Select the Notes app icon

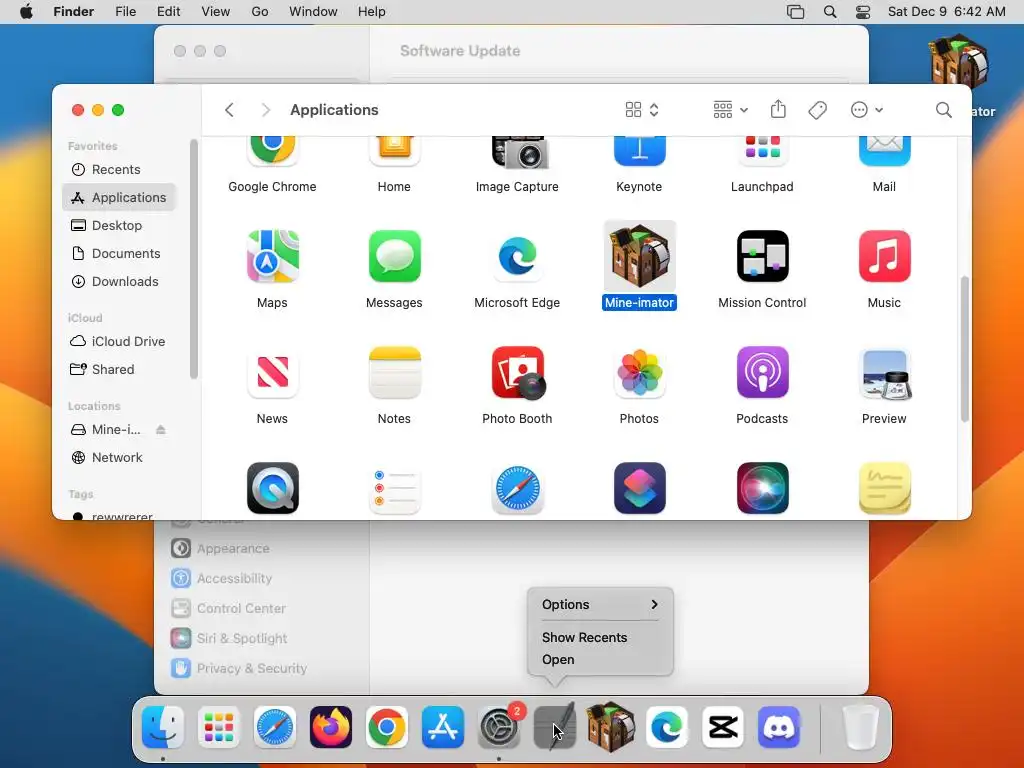tap(394, 372)
